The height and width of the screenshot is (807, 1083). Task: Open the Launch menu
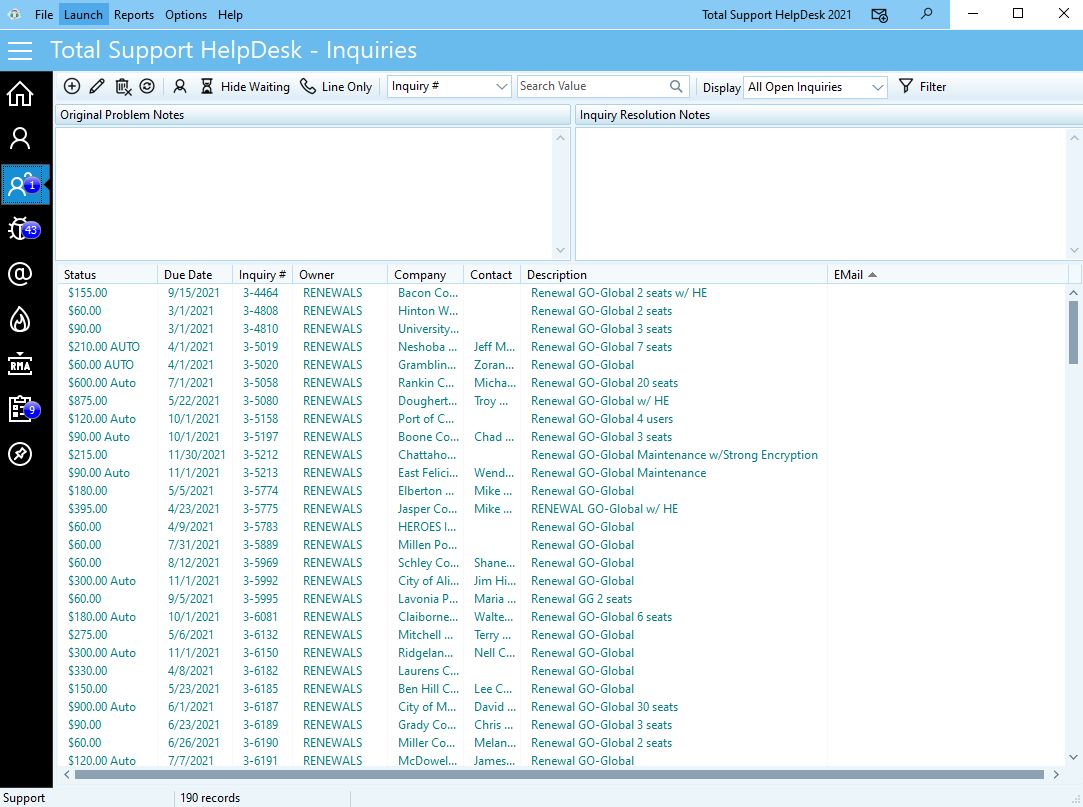(x=83, y=15)
